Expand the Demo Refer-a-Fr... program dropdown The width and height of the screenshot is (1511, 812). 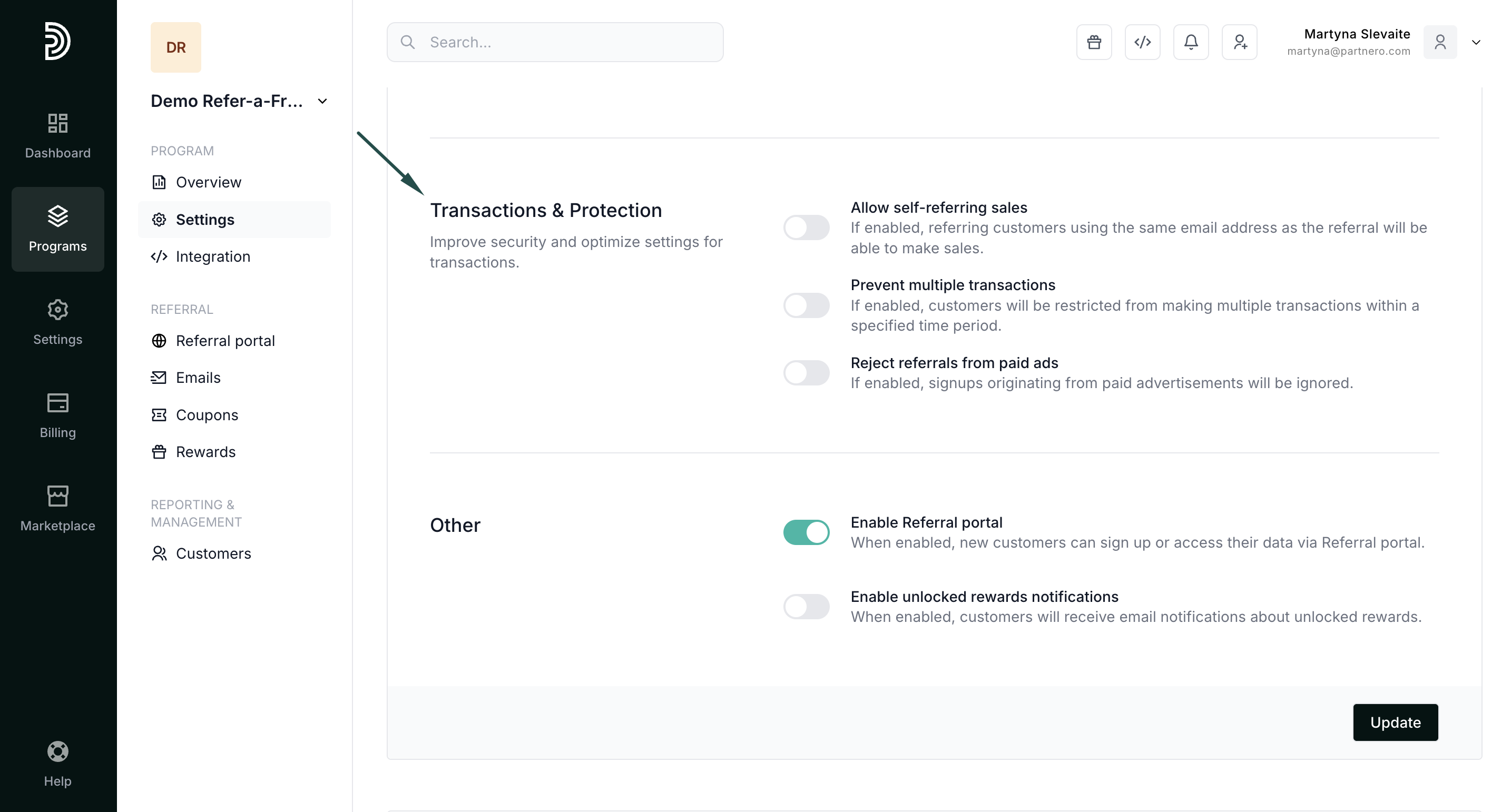pyautogui.click(x=322, y=102)
